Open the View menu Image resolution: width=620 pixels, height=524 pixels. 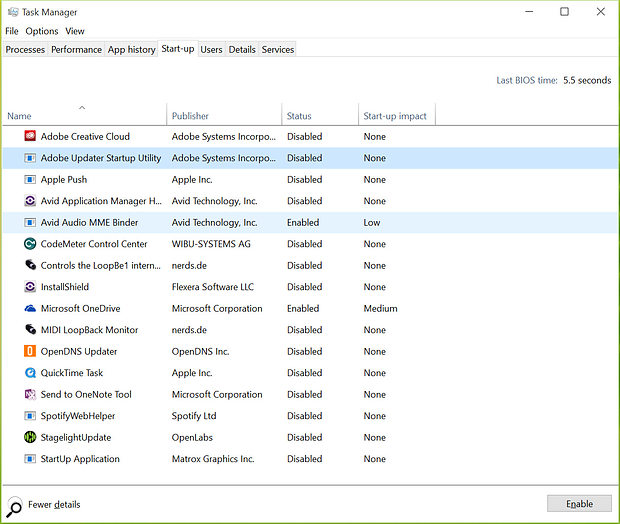pyautogui.click(x=75, y=31)
